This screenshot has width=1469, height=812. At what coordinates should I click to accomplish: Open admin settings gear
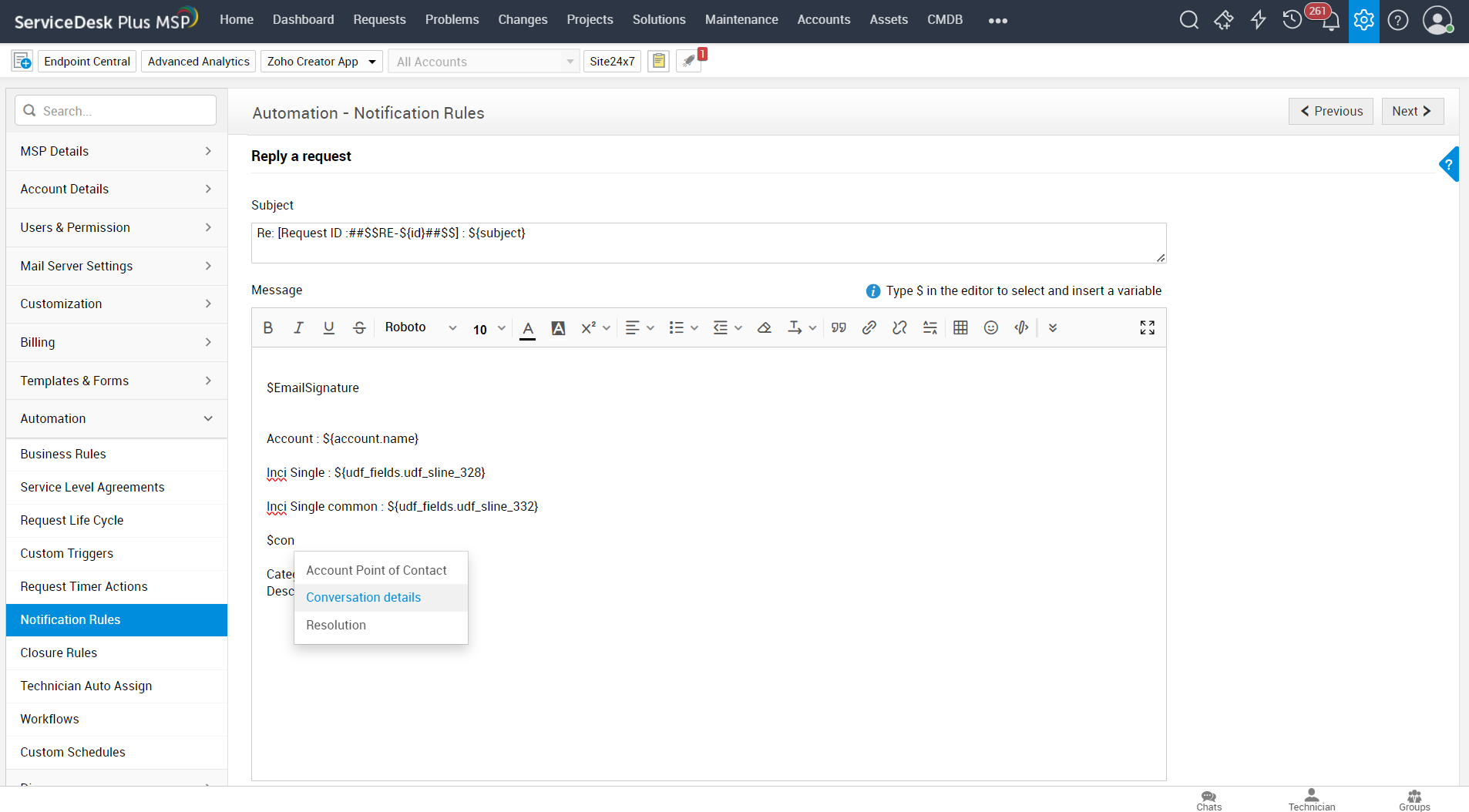tap(1364, 21)
